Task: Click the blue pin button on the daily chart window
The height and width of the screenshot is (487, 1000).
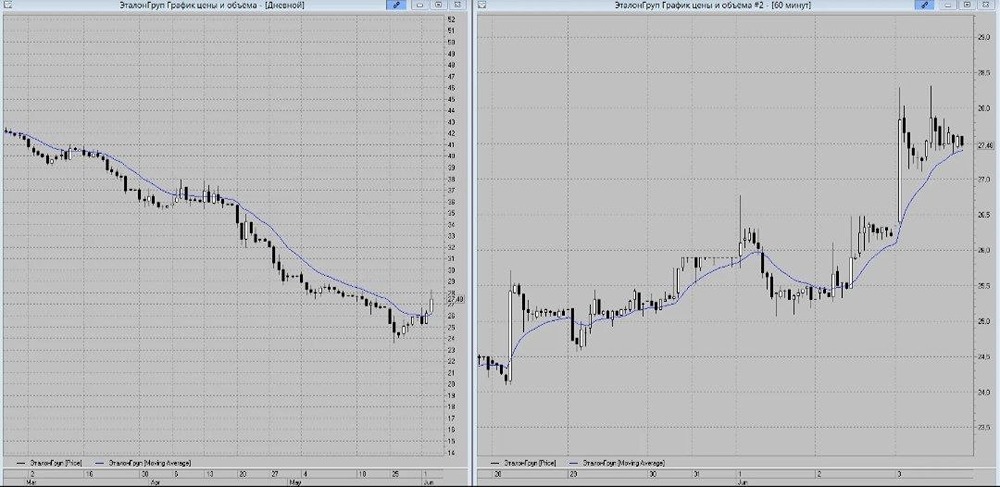Action: point(396,4)
